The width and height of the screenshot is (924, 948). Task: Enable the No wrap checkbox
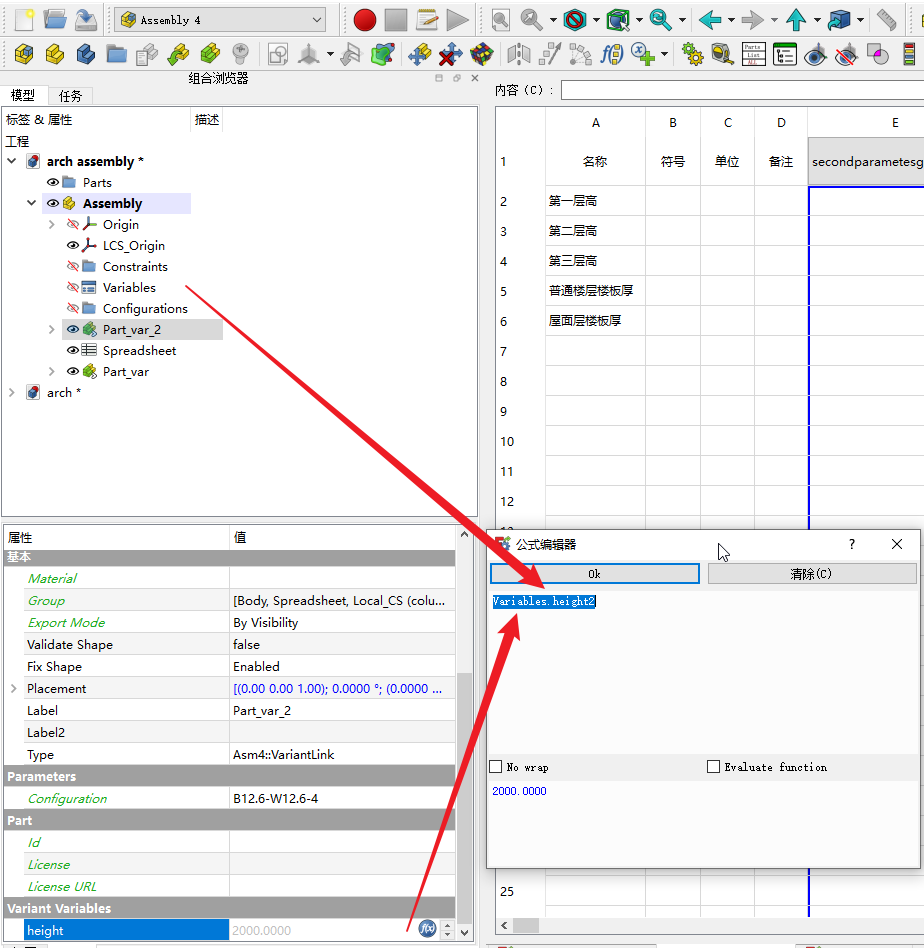click(496, 767)
